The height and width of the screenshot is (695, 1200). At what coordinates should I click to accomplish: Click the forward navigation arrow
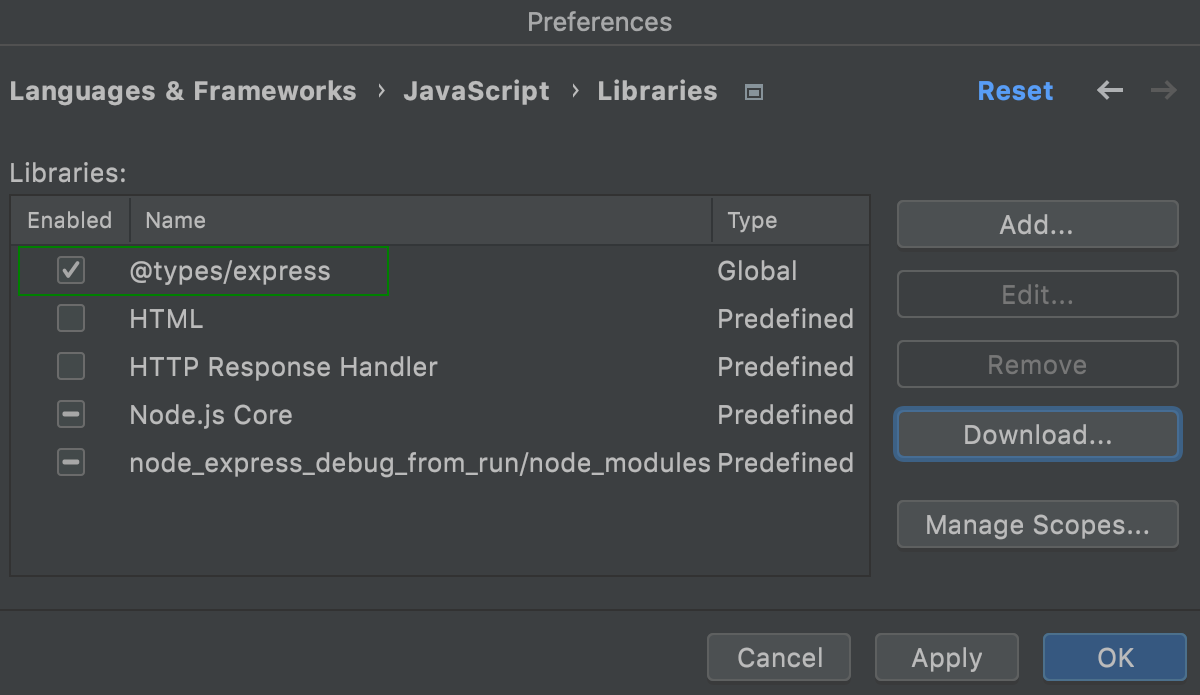click(1163, 90)
